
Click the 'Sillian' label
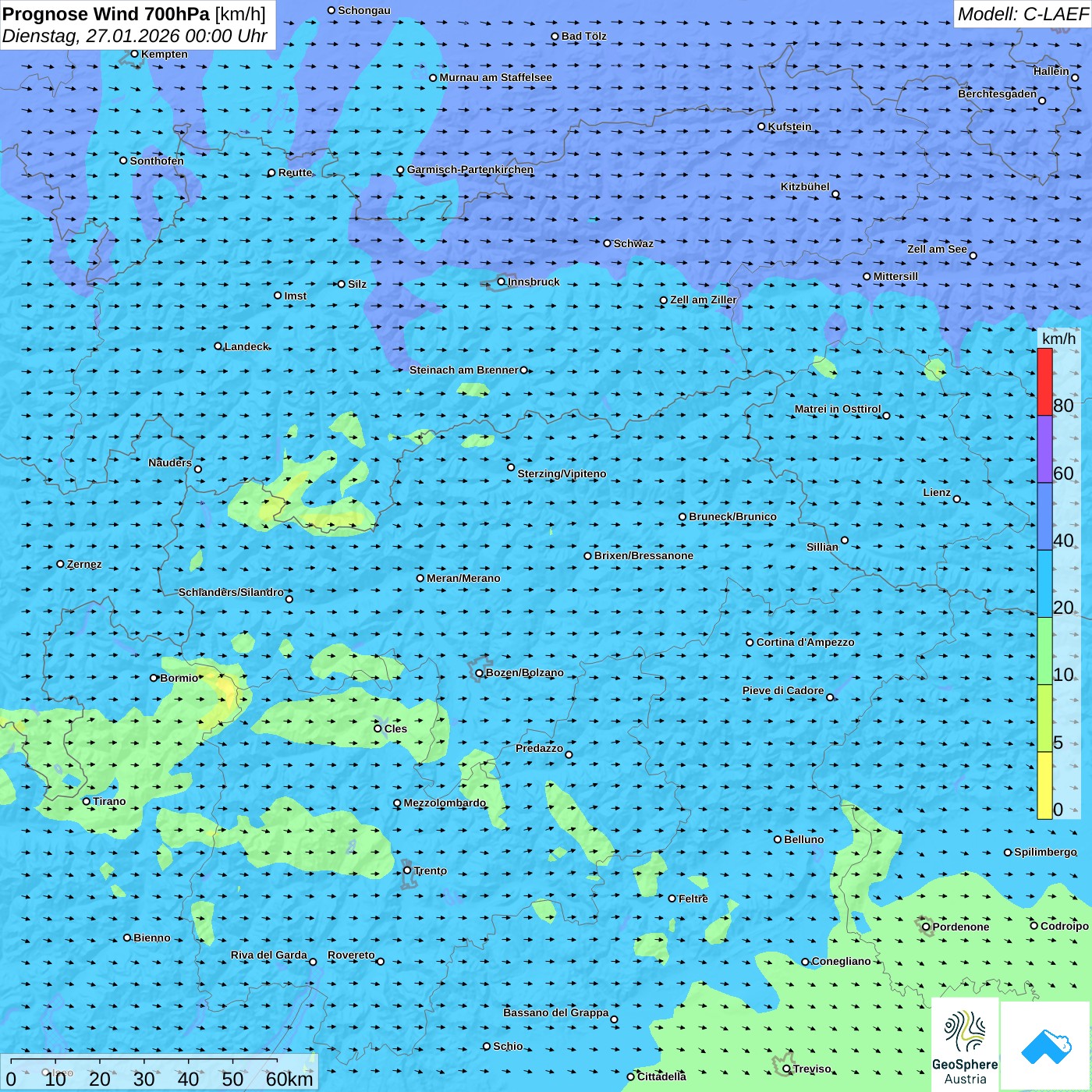click(x=822, y=547)
